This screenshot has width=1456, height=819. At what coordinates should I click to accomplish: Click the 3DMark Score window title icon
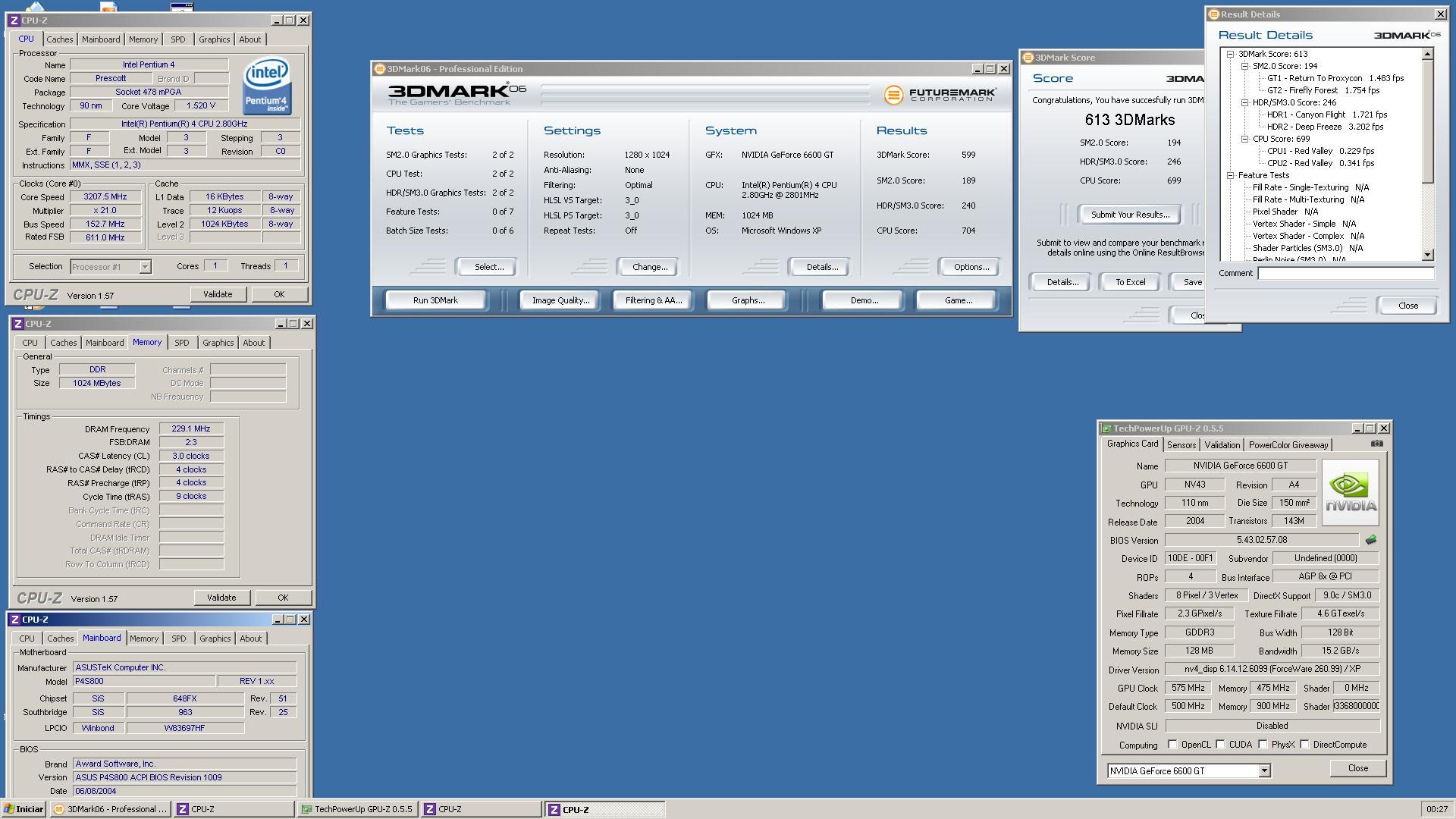point(1028,58)
